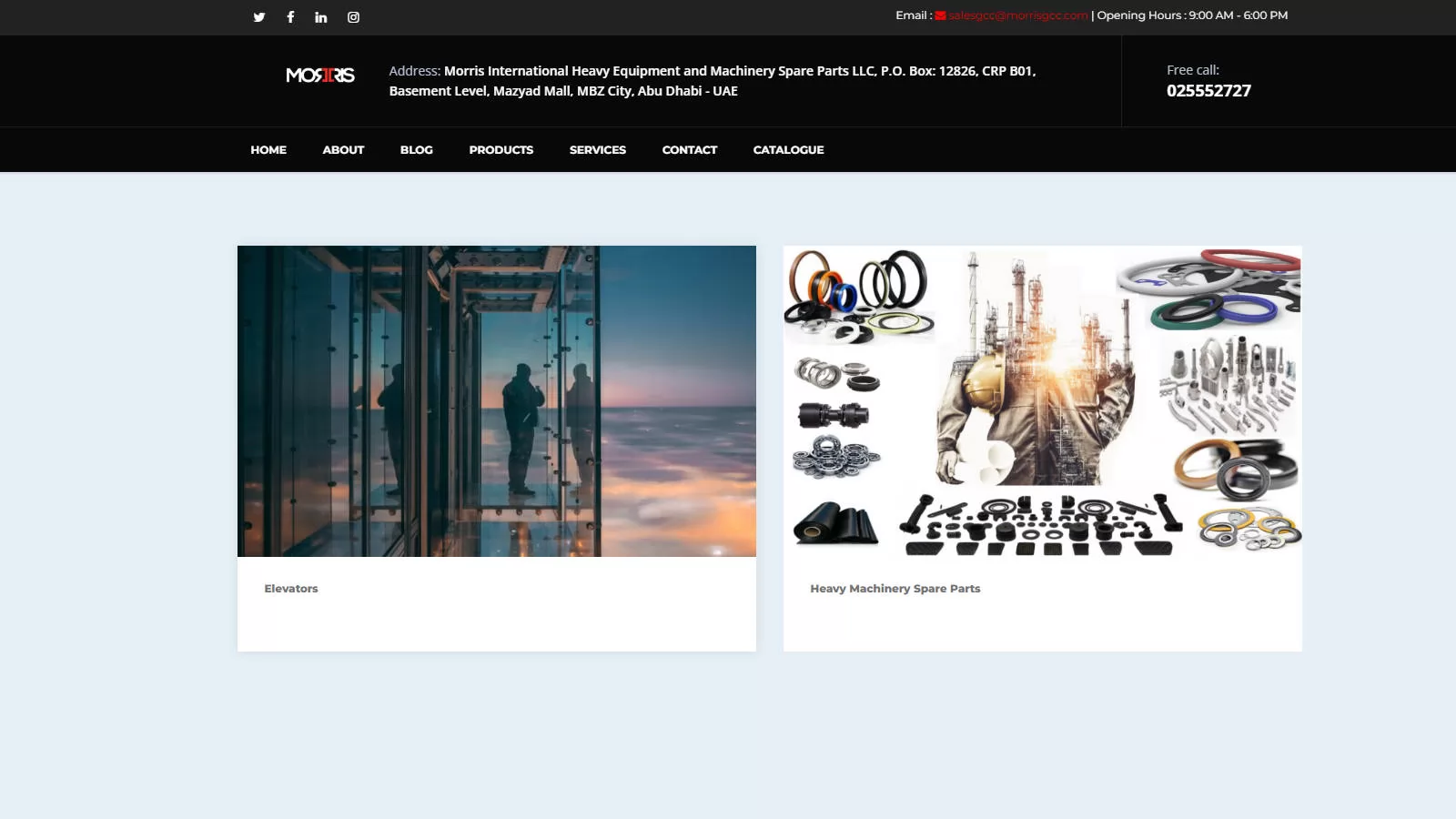This screenshot has width=1456, height=819.
Task: Click the red envelope email icon
Action: click(x=938, y=15)
